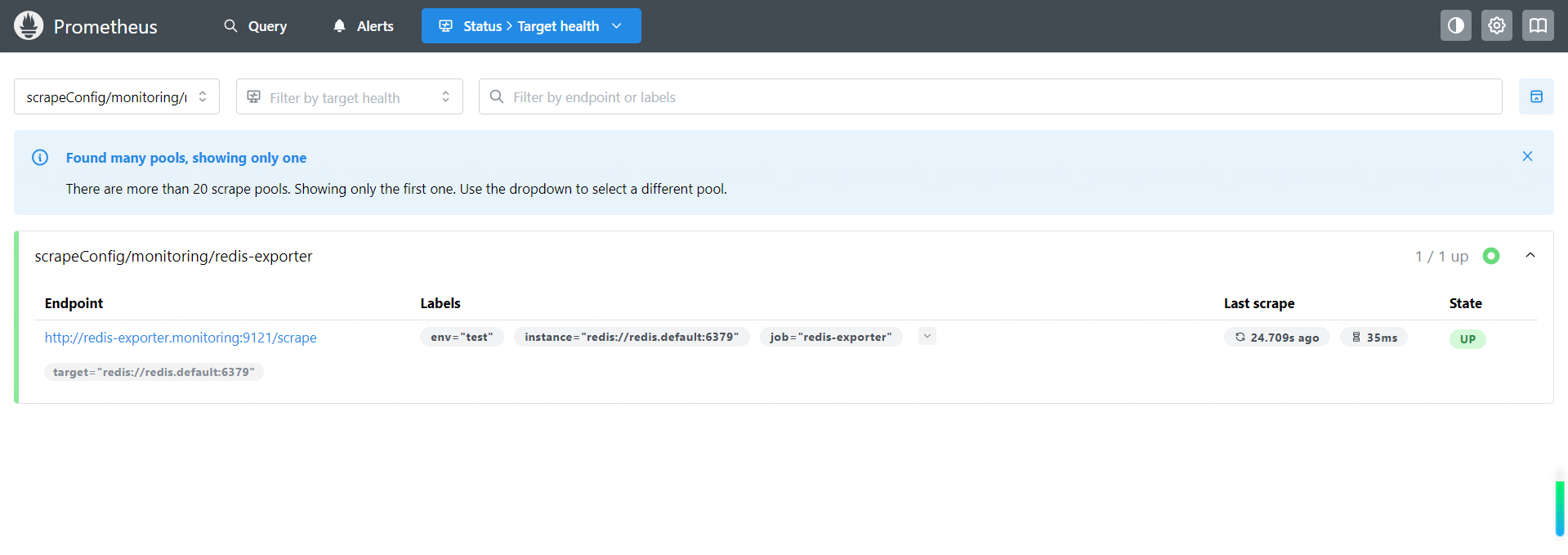Screen dimensions: 1568x555
Task: Open the settings gear menu
Action: [x=1496, y=26]
